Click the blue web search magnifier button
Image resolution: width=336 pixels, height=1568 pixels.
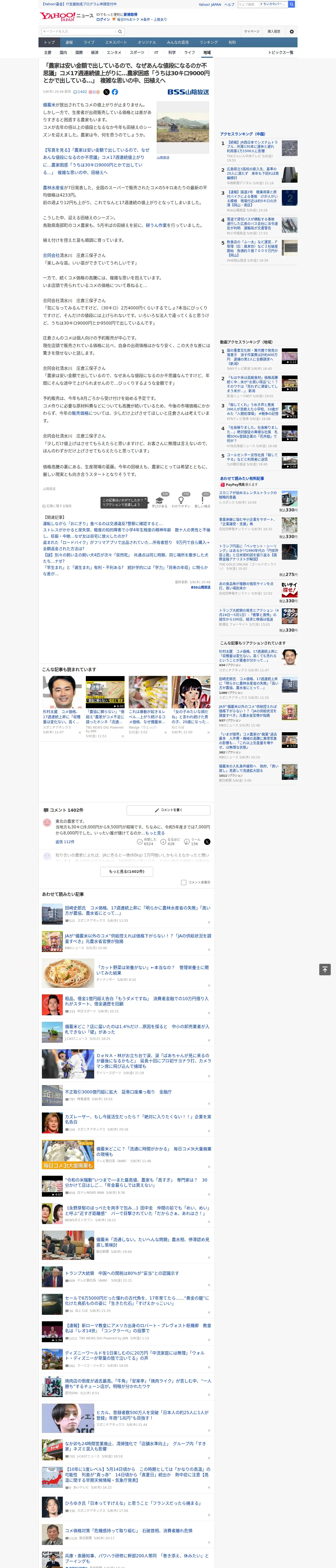pyautogui.click(x=292, y=4)
